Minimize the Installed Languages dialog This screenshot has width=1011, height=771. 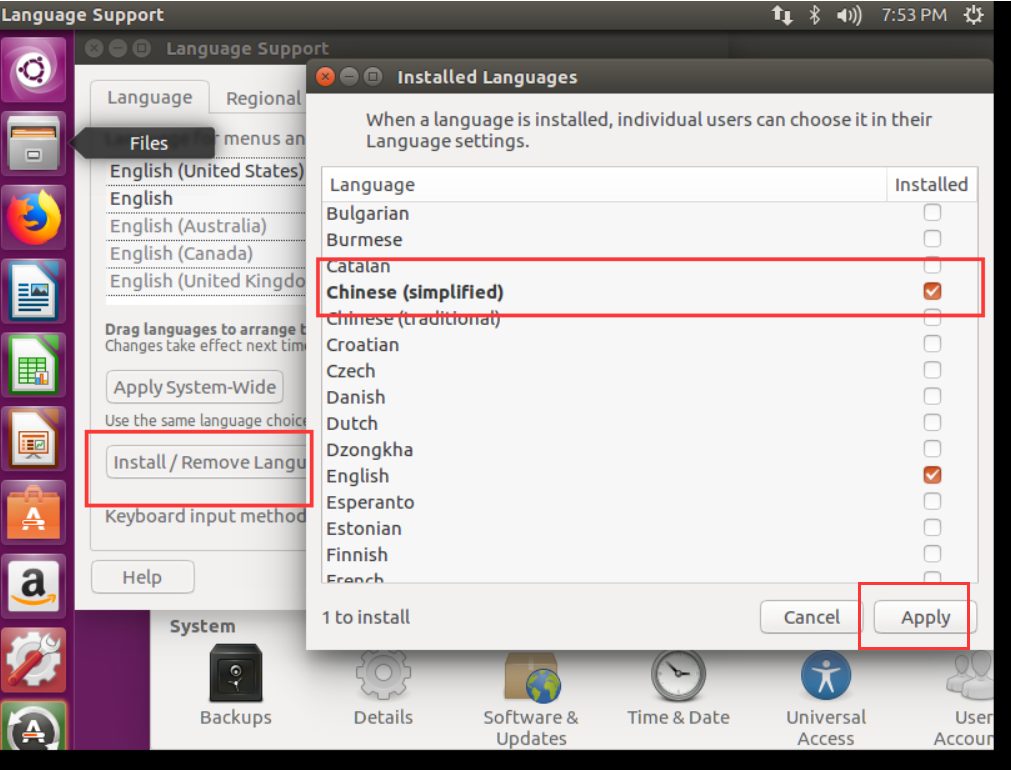pos(349,77)
